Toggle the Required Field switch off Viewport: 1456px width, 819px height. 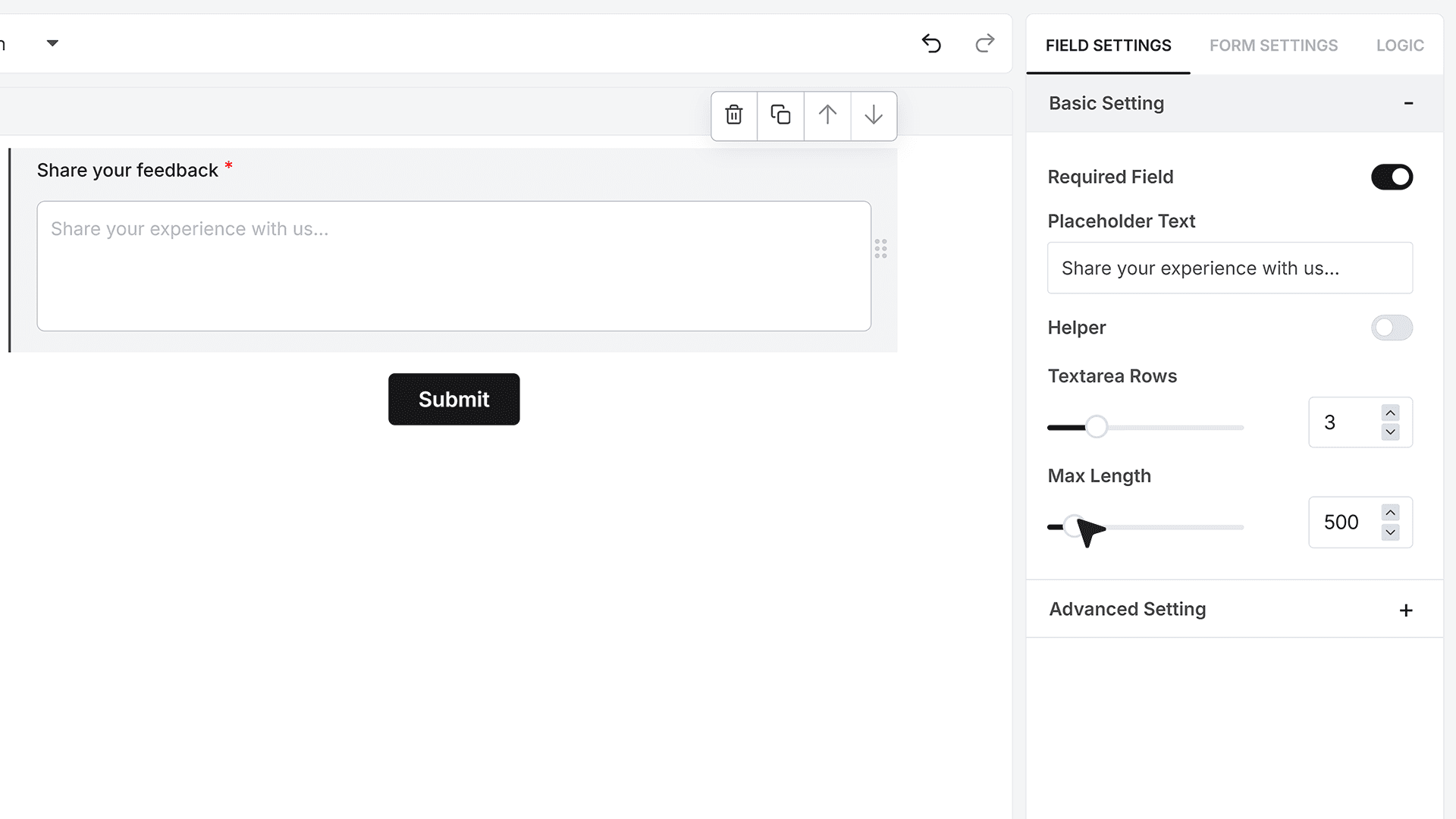(x=1392, y=177)
